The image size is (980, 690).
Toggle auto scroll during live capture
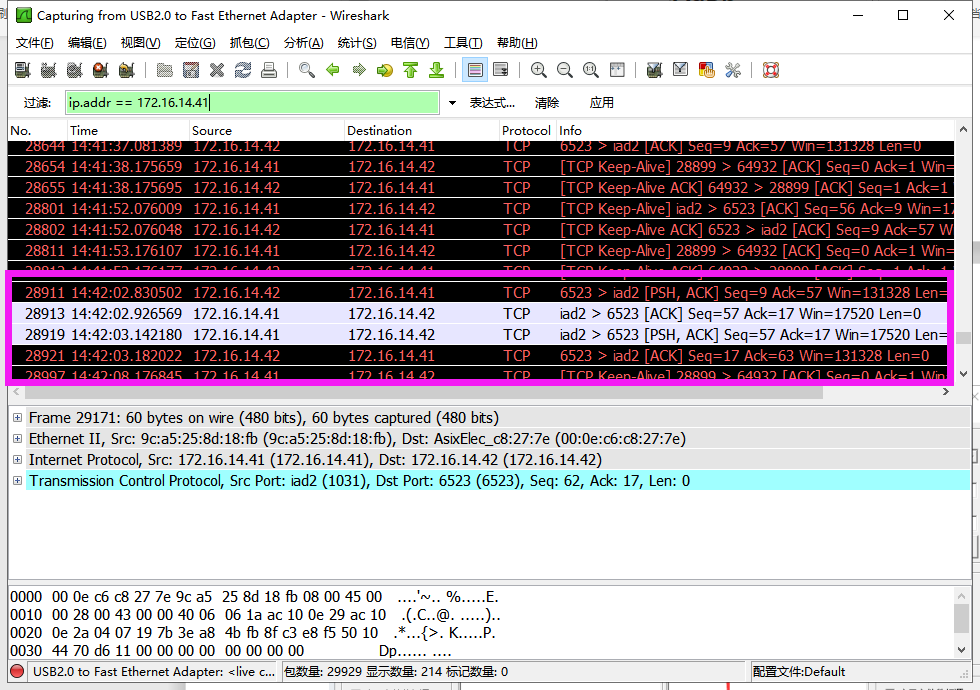point(501,70)
